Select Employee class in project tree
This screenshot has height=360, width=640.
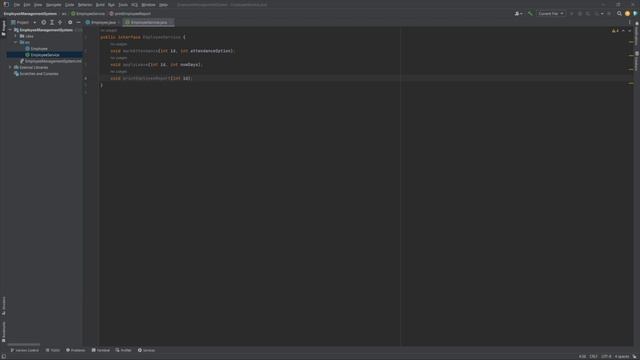39,49
